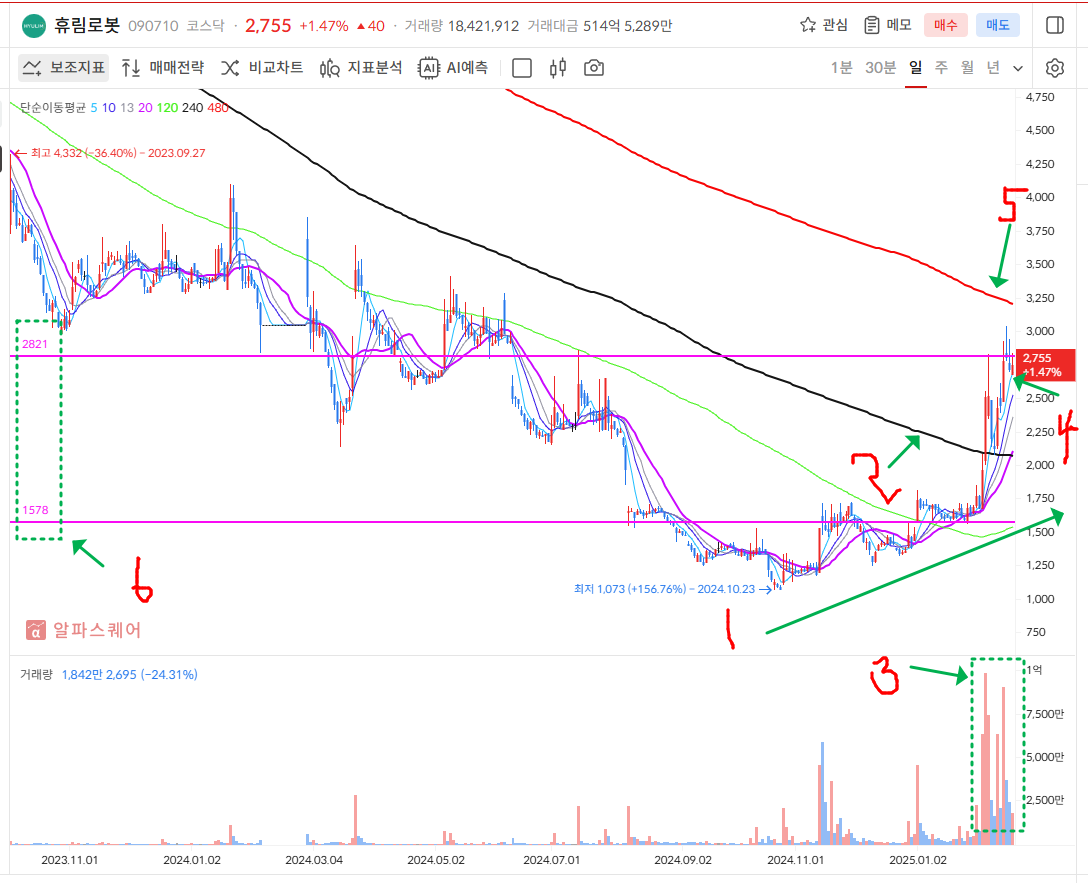The image size is (1088, 883).
Task: Open the 메모 memo notepad
Action: pos(887,26)
